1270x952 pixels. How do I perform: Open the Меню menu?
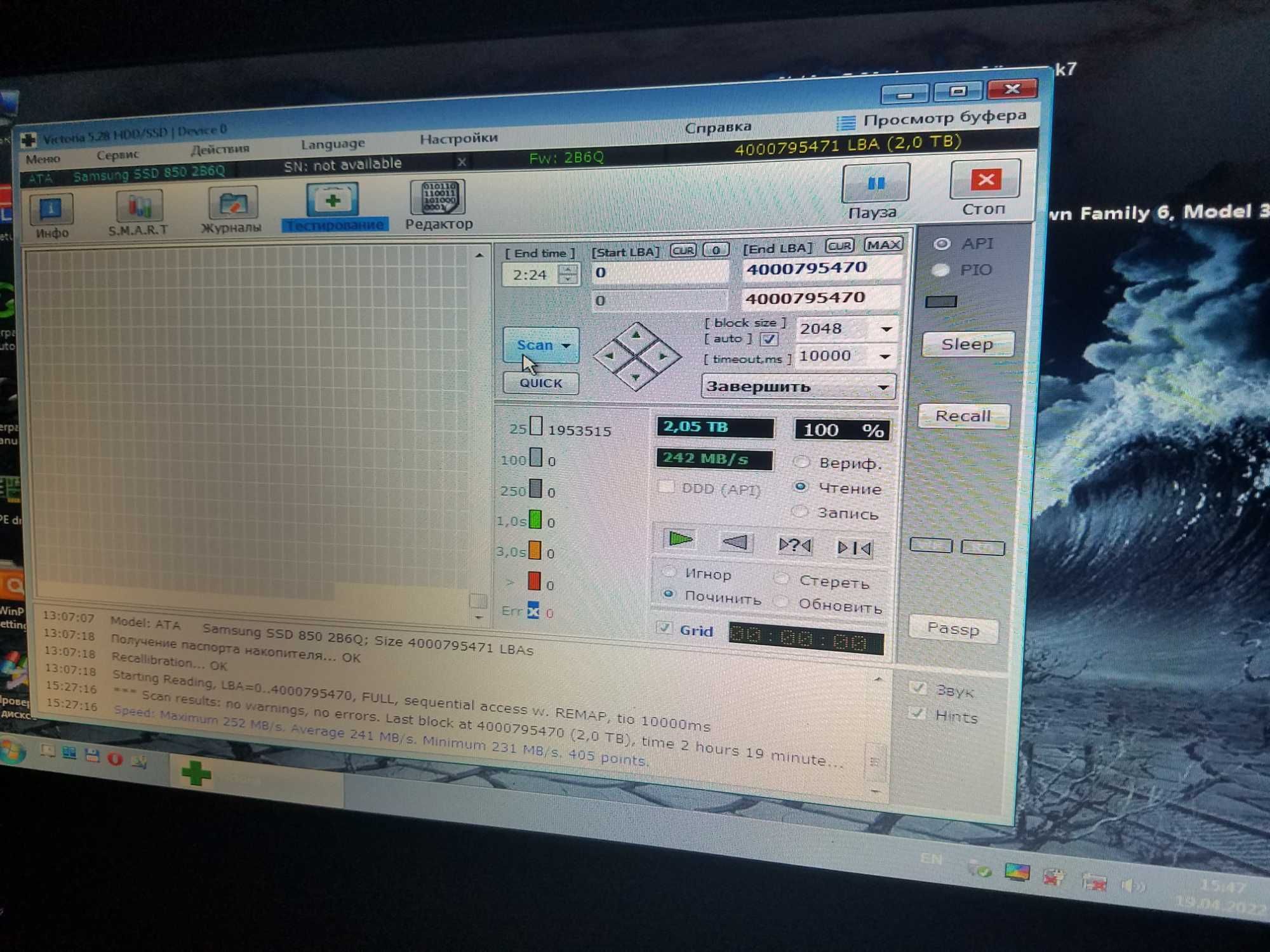tap(43, 159)
